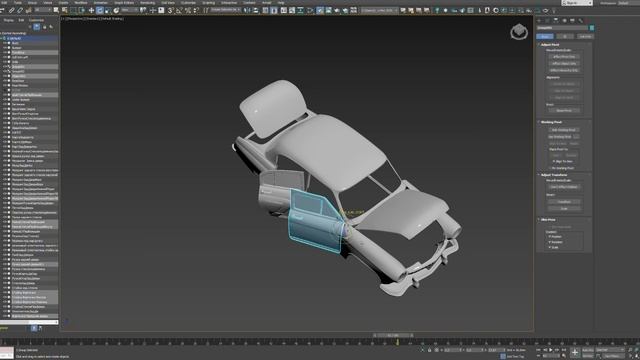Activate the Select Object tool

pos(56,10)
